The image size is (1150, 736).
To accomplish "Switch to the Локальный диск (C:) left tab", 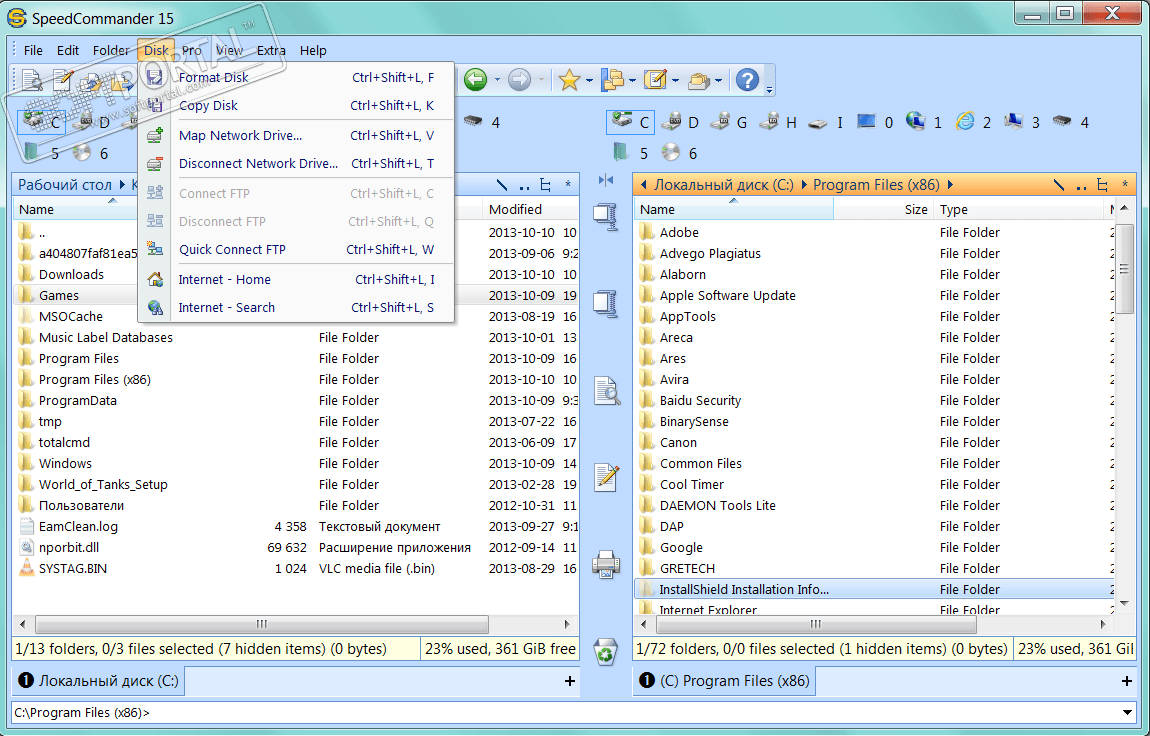I will click(x=99, y=680).
